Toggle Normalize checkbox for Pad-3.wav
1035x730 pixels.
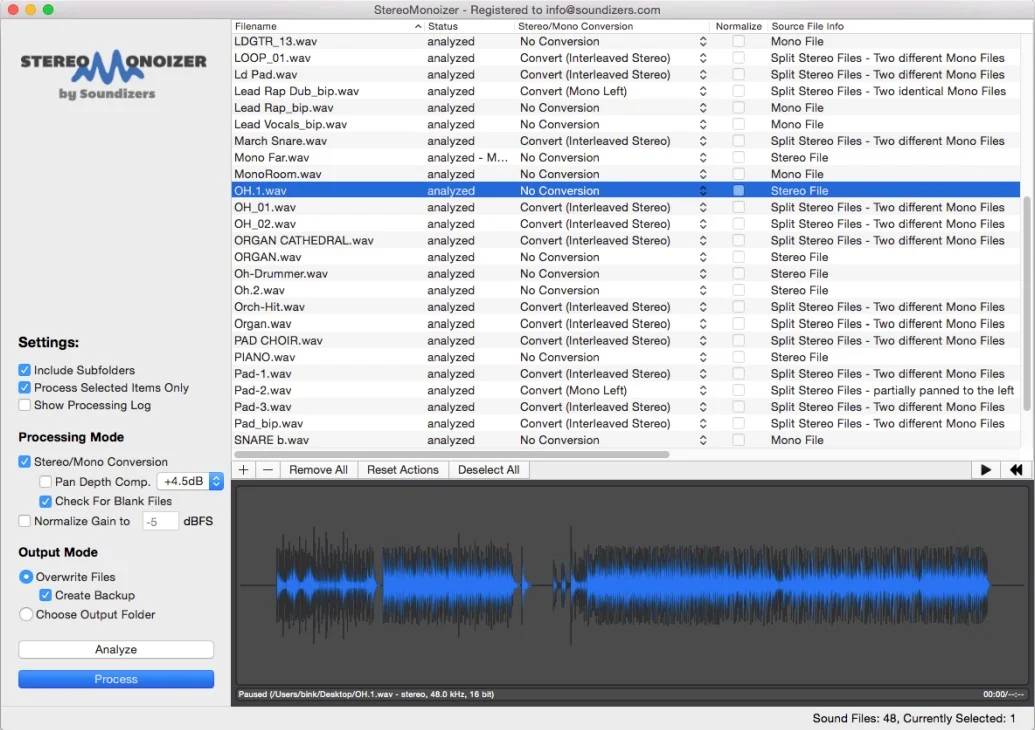click(x=739, y=407)
